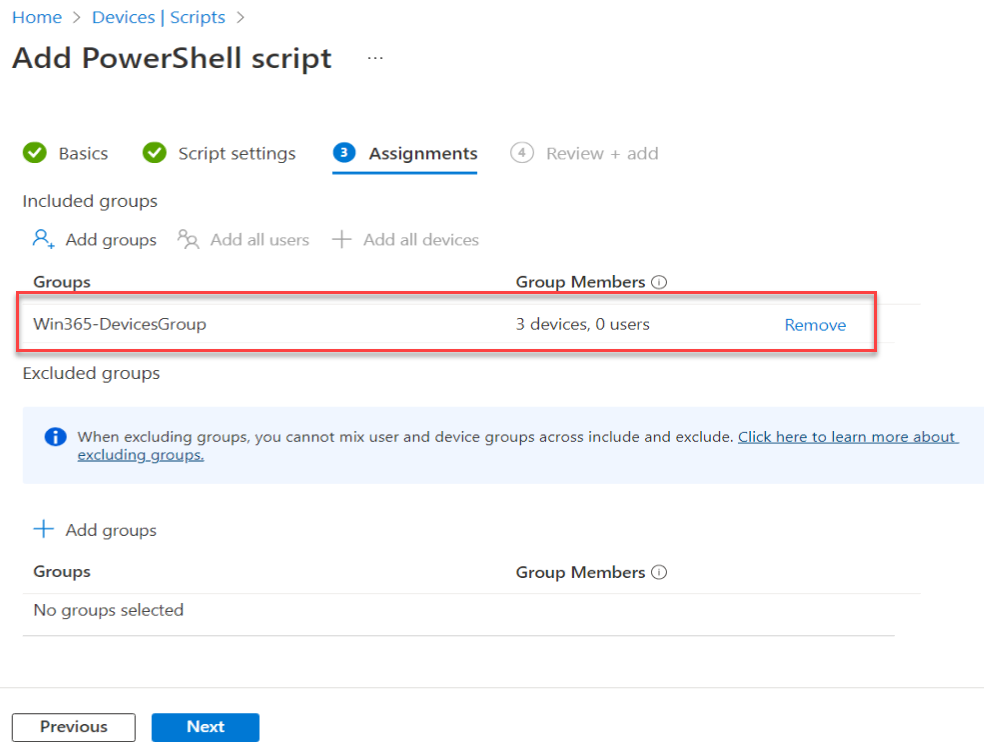Click the '3 devices, 0 users' cell
The image size is (984, 755).
582,324
